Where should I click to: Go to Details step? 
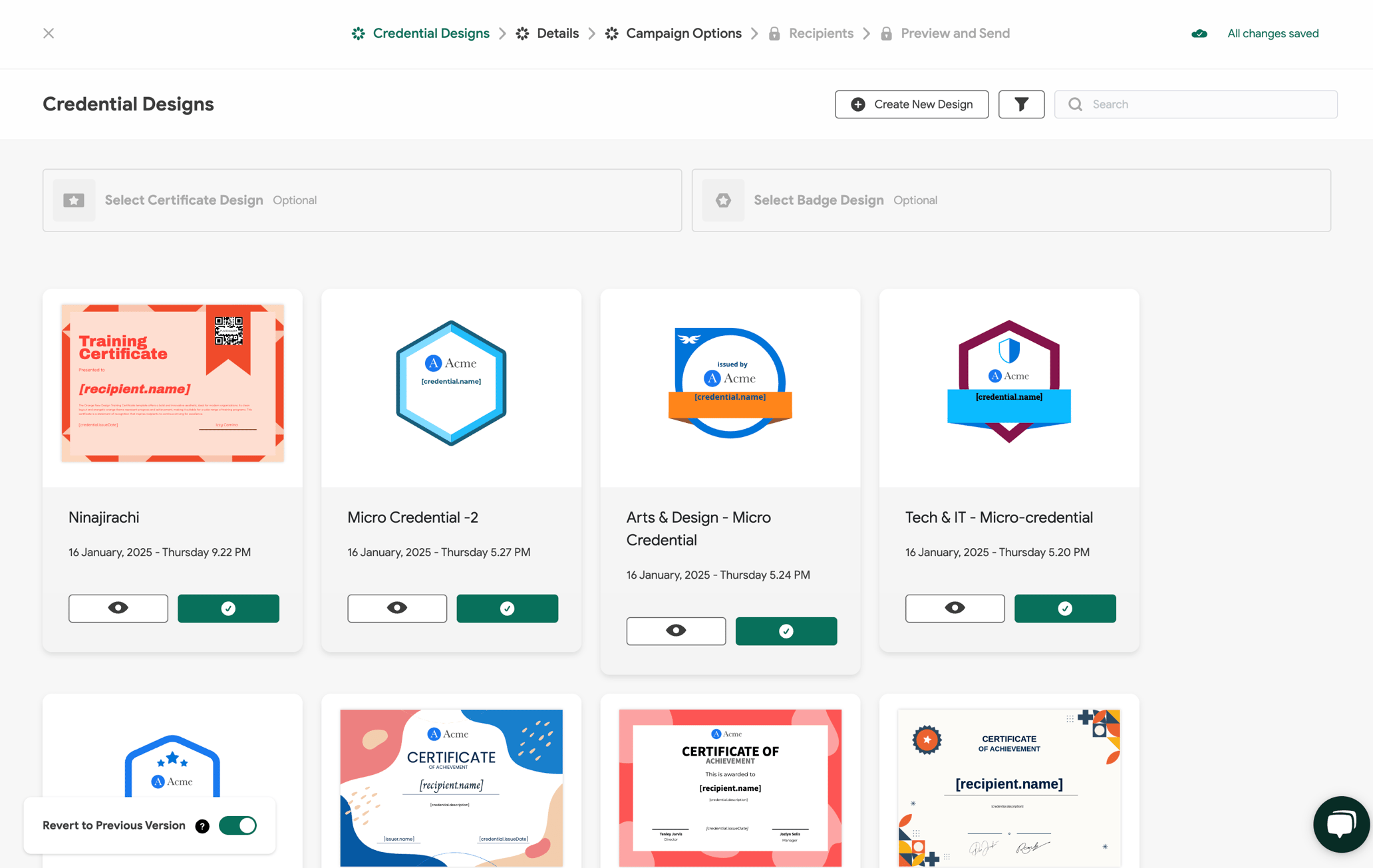coord(557,33)
